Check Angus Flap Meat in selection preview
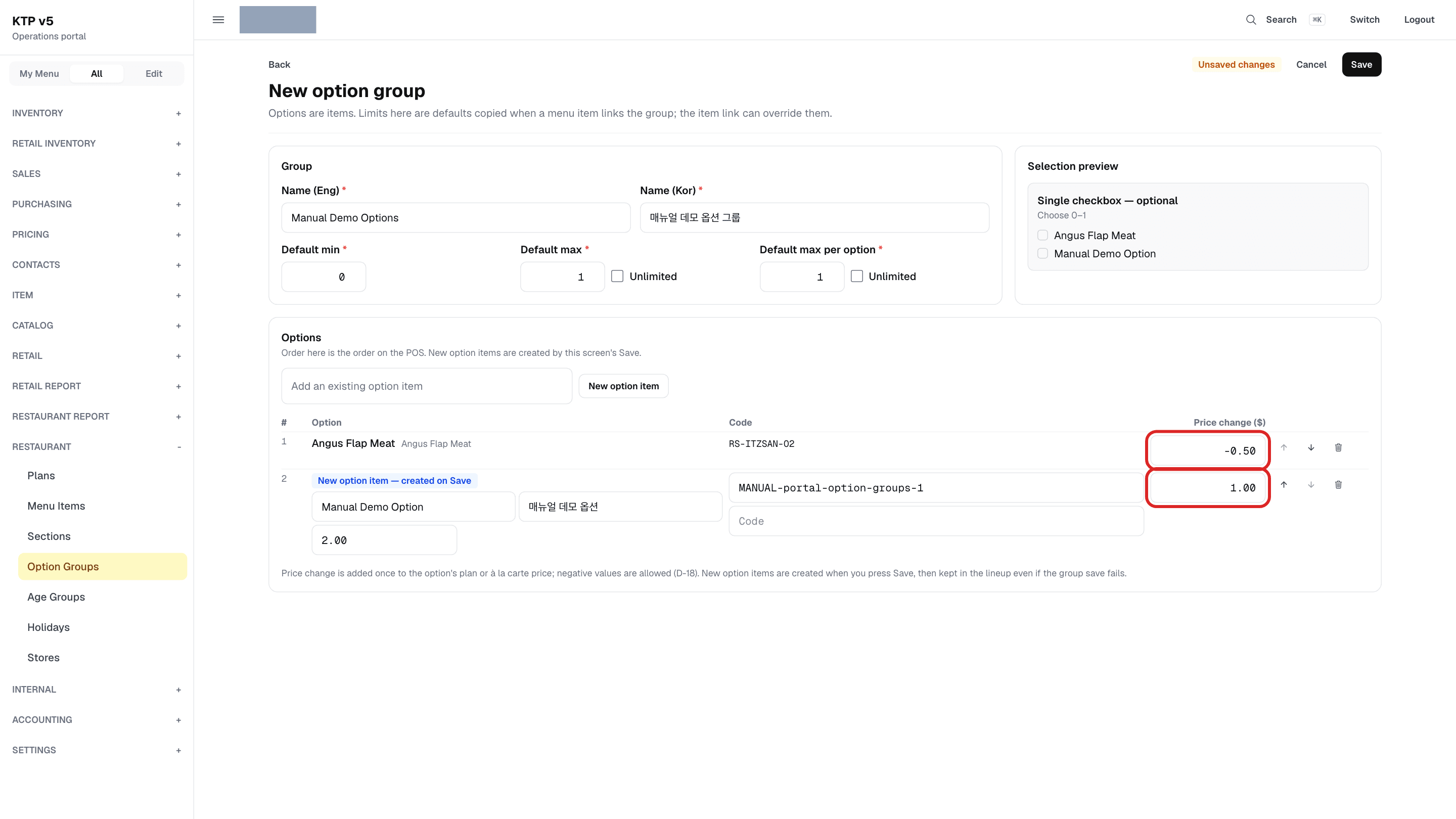This screenshot has height=819, width=1456. 1043,235
